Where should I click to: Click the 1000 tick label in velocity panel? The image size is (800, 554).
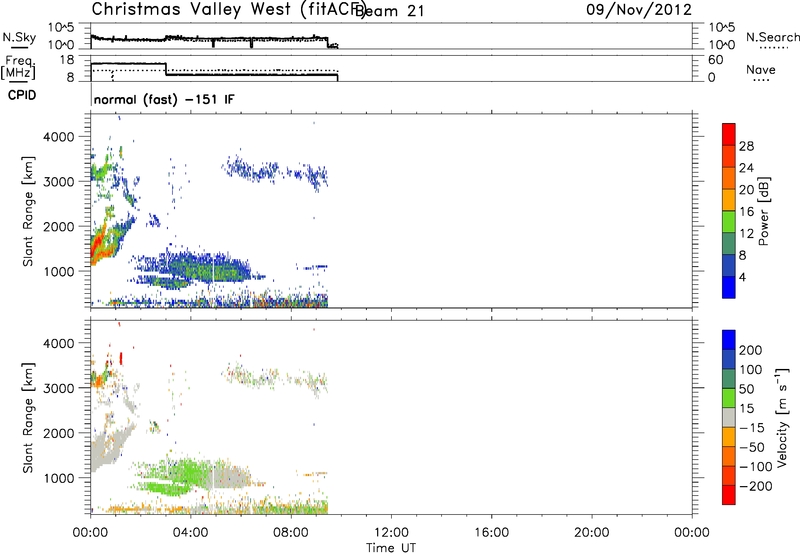click(59, 478)
